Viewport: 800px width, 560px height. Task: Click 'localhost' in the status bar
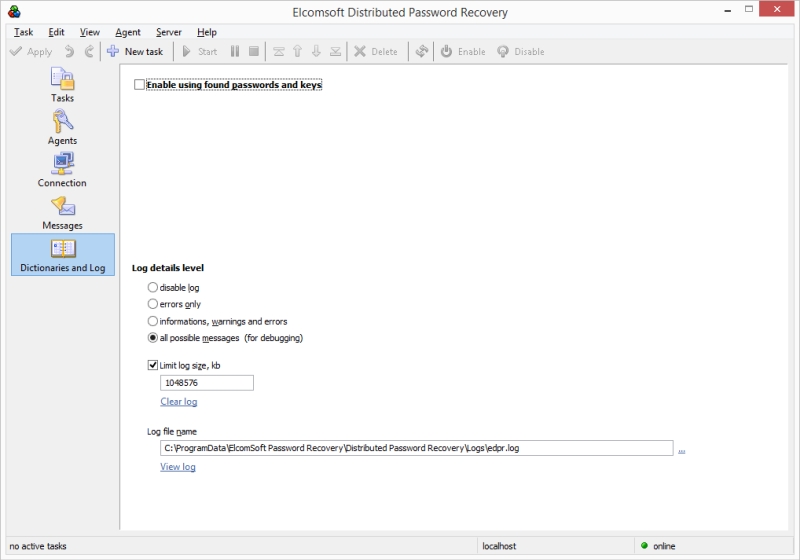point(499,546)
